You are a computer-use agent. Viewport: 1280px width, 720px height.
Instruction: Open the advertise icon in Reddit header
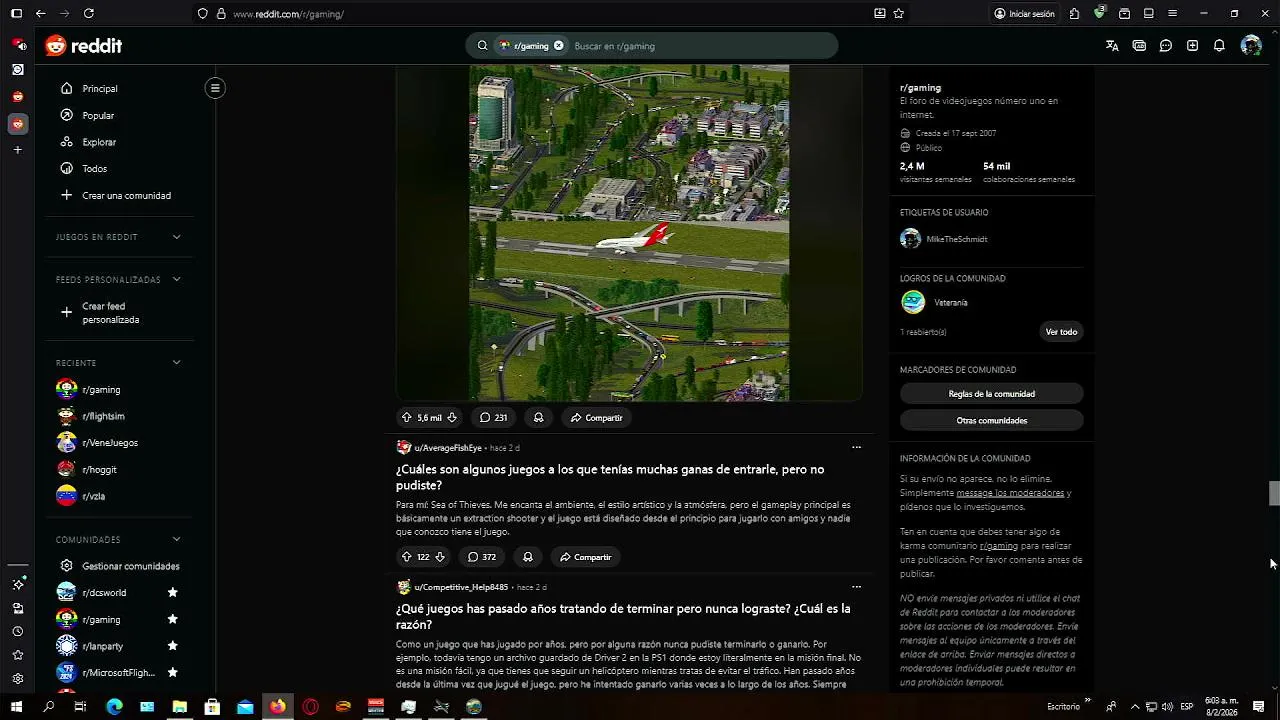pos(1139,45)
